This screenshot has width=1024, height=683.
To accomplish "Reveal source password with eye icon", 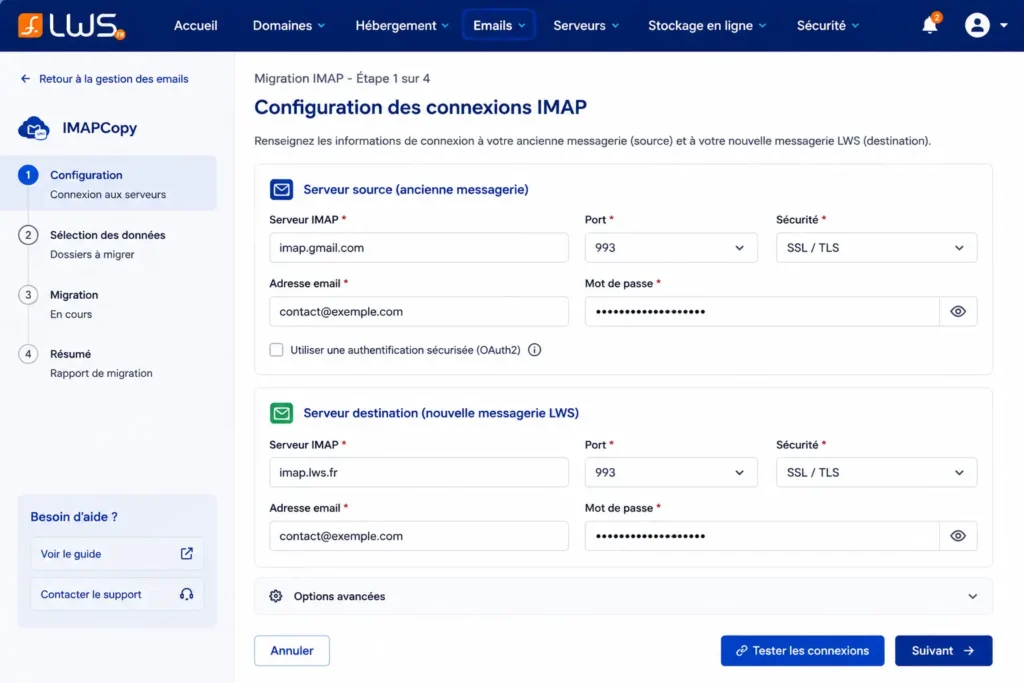I will click(958, 311).
